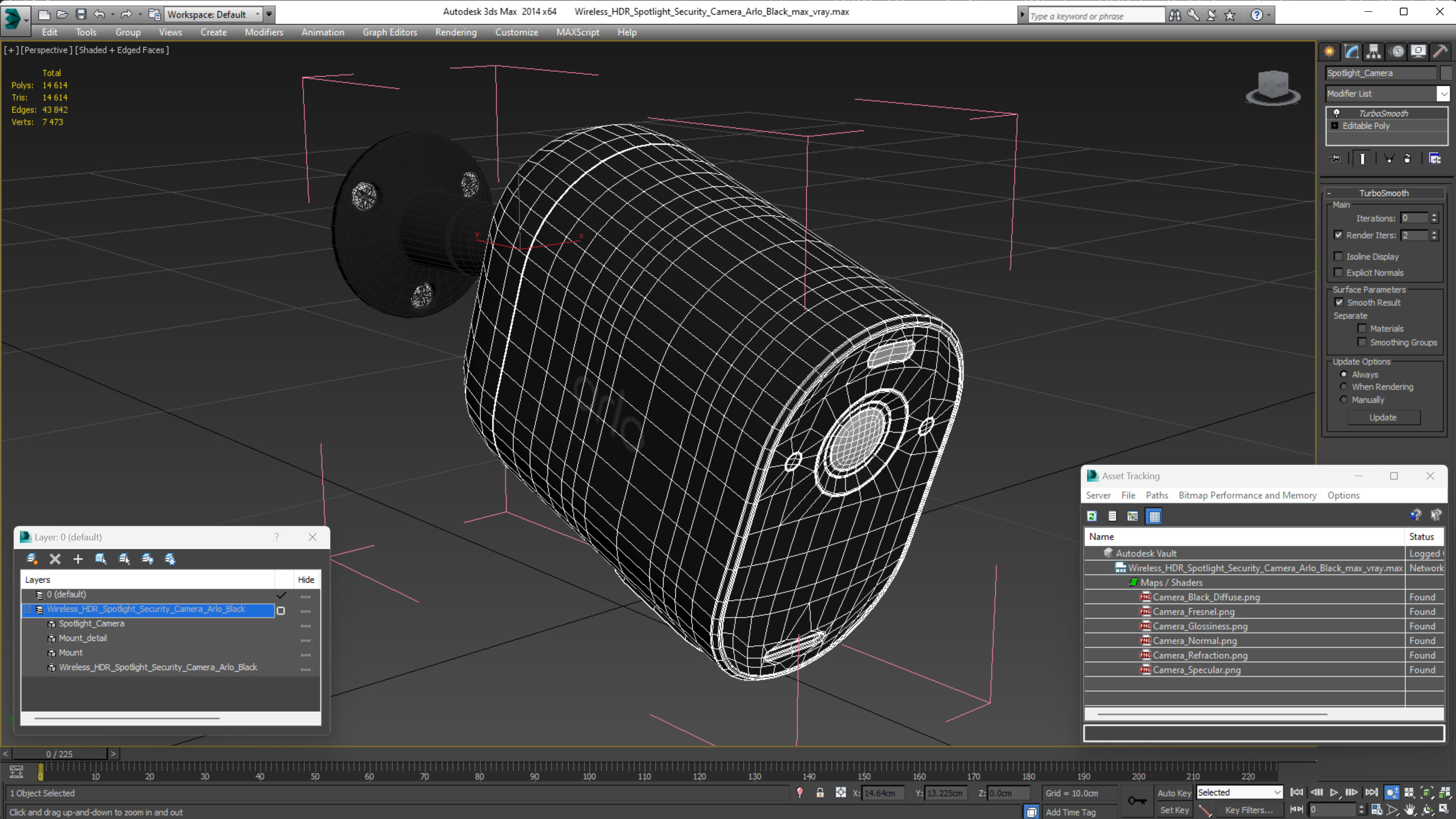This screenshot has width=1456, height=819.
Task: Click the time slider at frame 0
Action: point(59,754)
